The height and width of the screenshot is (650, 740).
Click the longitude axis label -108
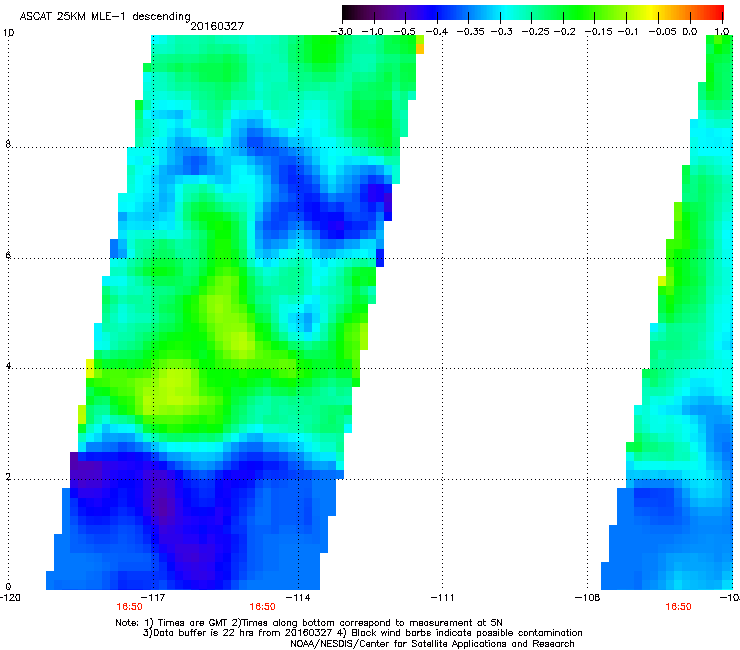[588, 598]
